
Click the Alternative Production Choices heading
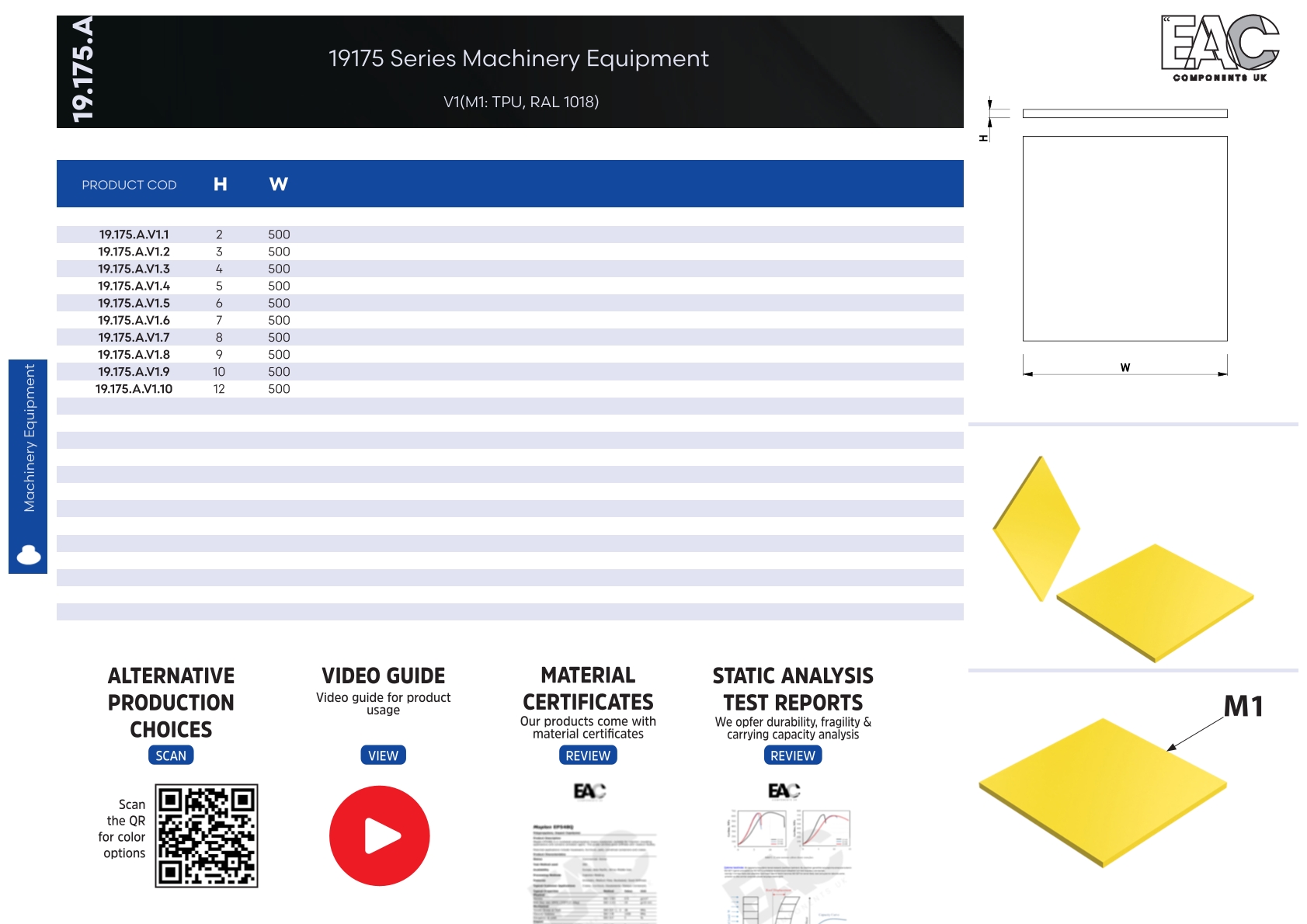pyautogui.click(x=171, y=703)
